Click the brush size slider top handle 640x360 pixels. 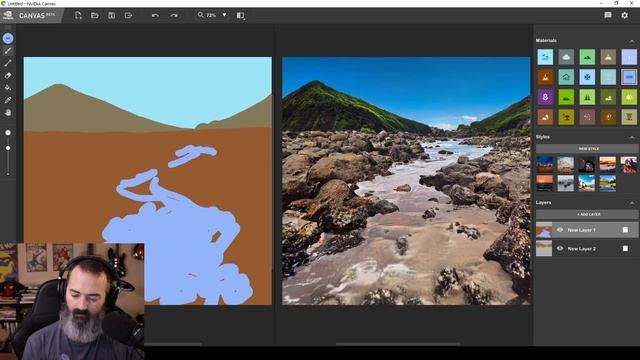click(8, 133)
